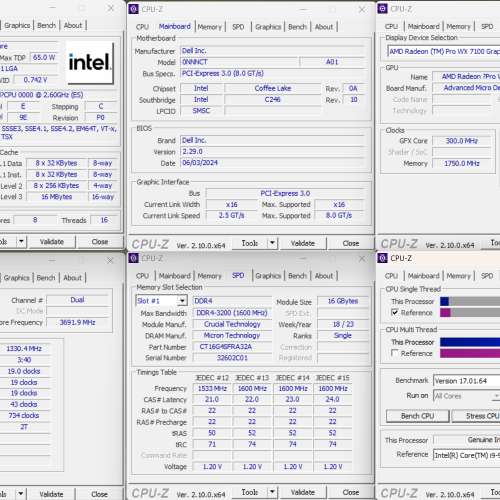Click BIOS Version field 2.29.0
The width and height of the screenshot is (500, 500).
(273, 152)
